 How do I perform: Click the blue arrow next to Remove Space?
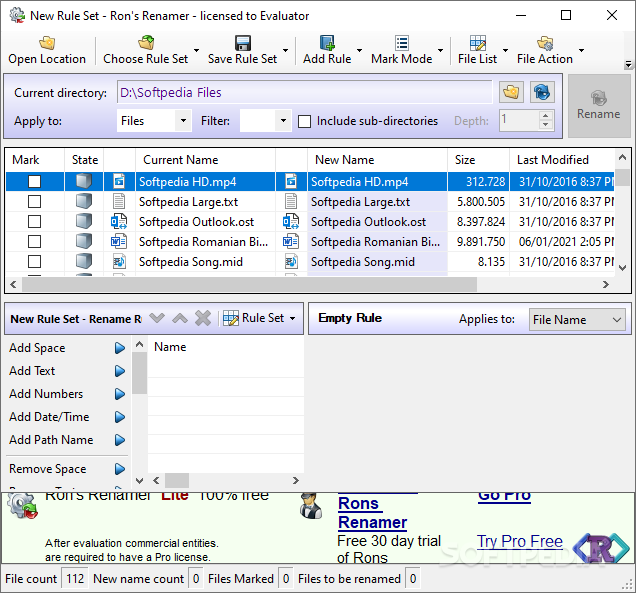pyautogui.click(x=120, y=469)
